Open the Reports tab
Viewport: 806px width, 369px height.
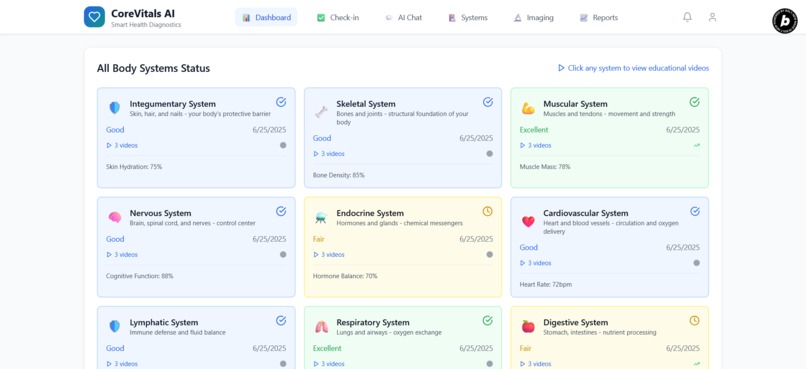[x=599, y=17]
